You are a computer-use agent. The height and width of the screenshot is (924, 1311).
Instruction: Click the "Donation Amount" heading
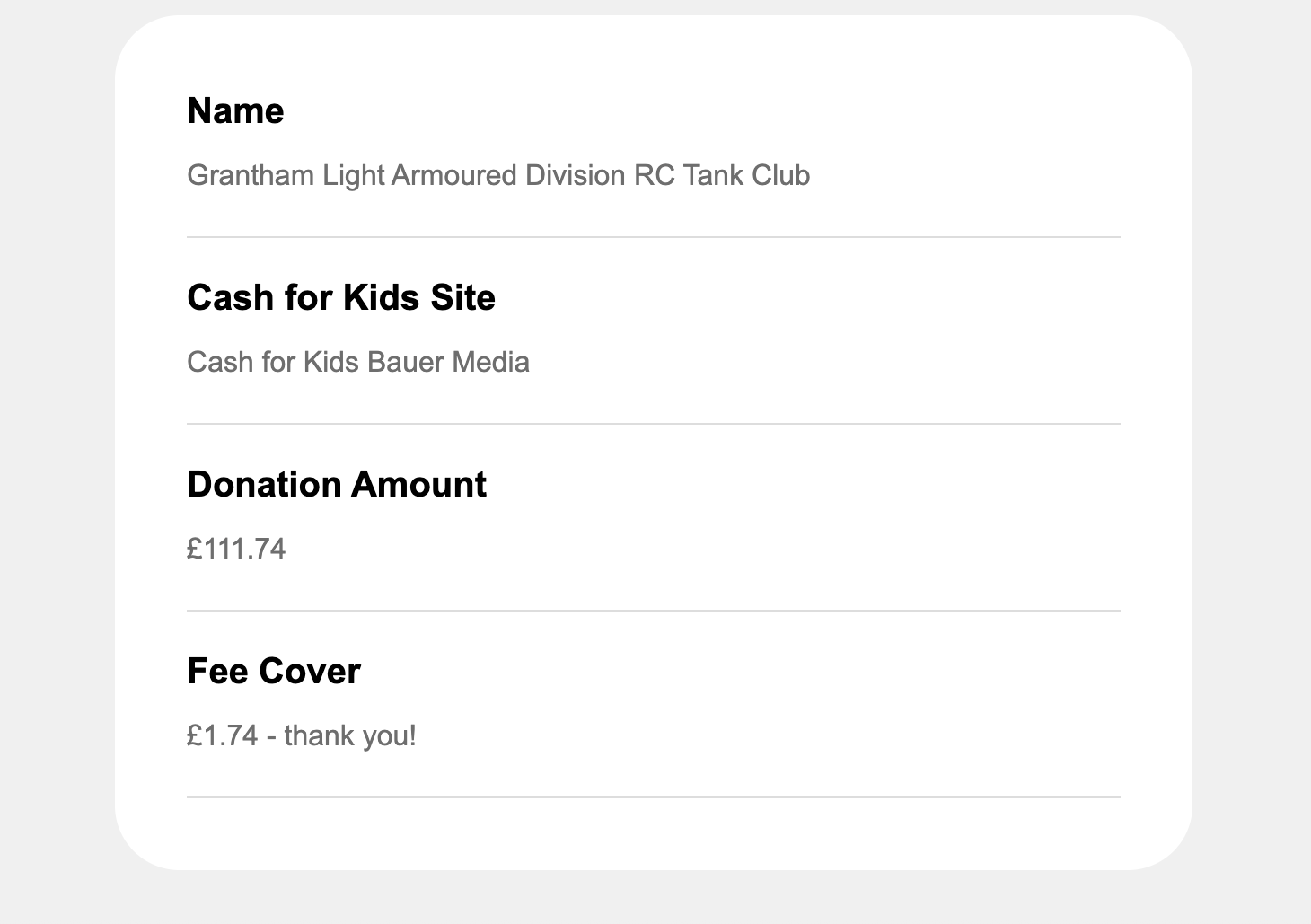click(x=337, y=485)
